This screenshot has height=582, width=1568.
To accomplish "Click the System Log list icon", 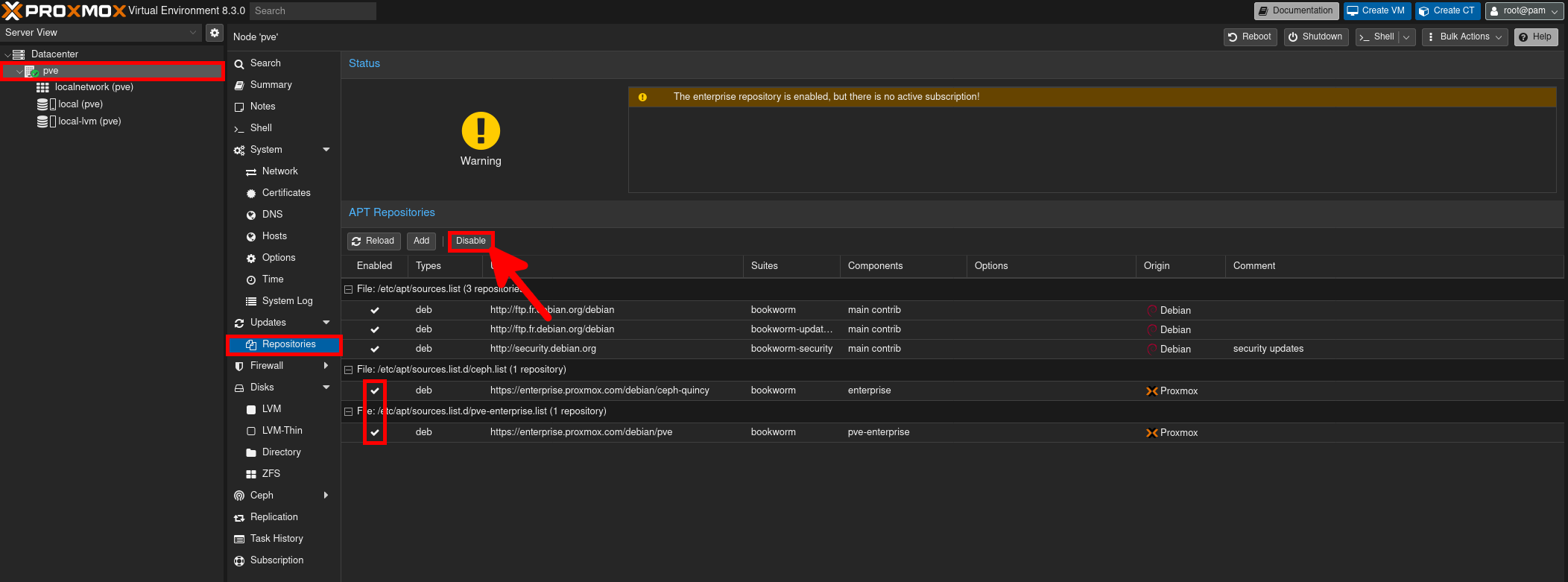I will pyautogui.click(x=251, y=301).
